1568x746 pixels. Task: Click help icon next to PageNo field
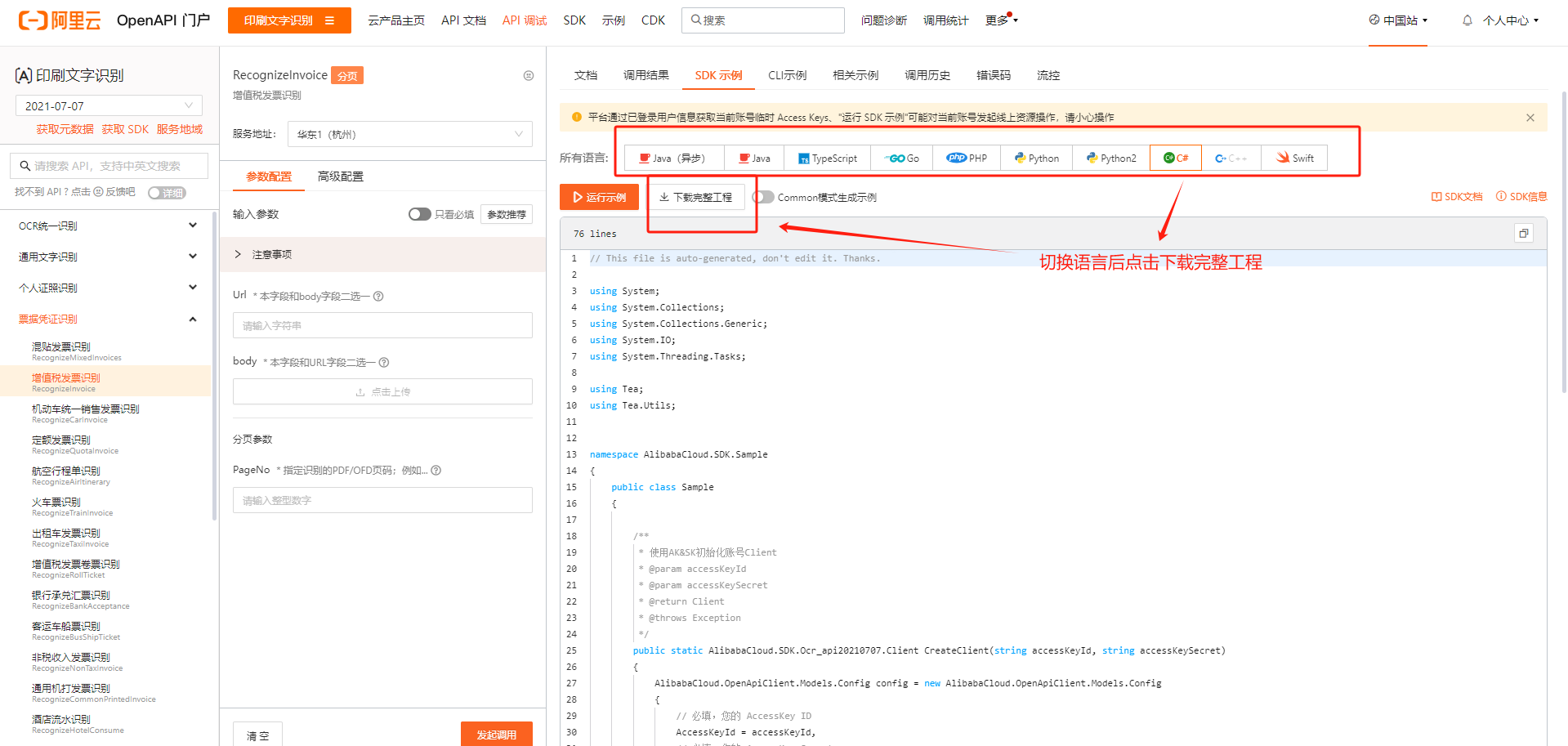tap(436, 471)
